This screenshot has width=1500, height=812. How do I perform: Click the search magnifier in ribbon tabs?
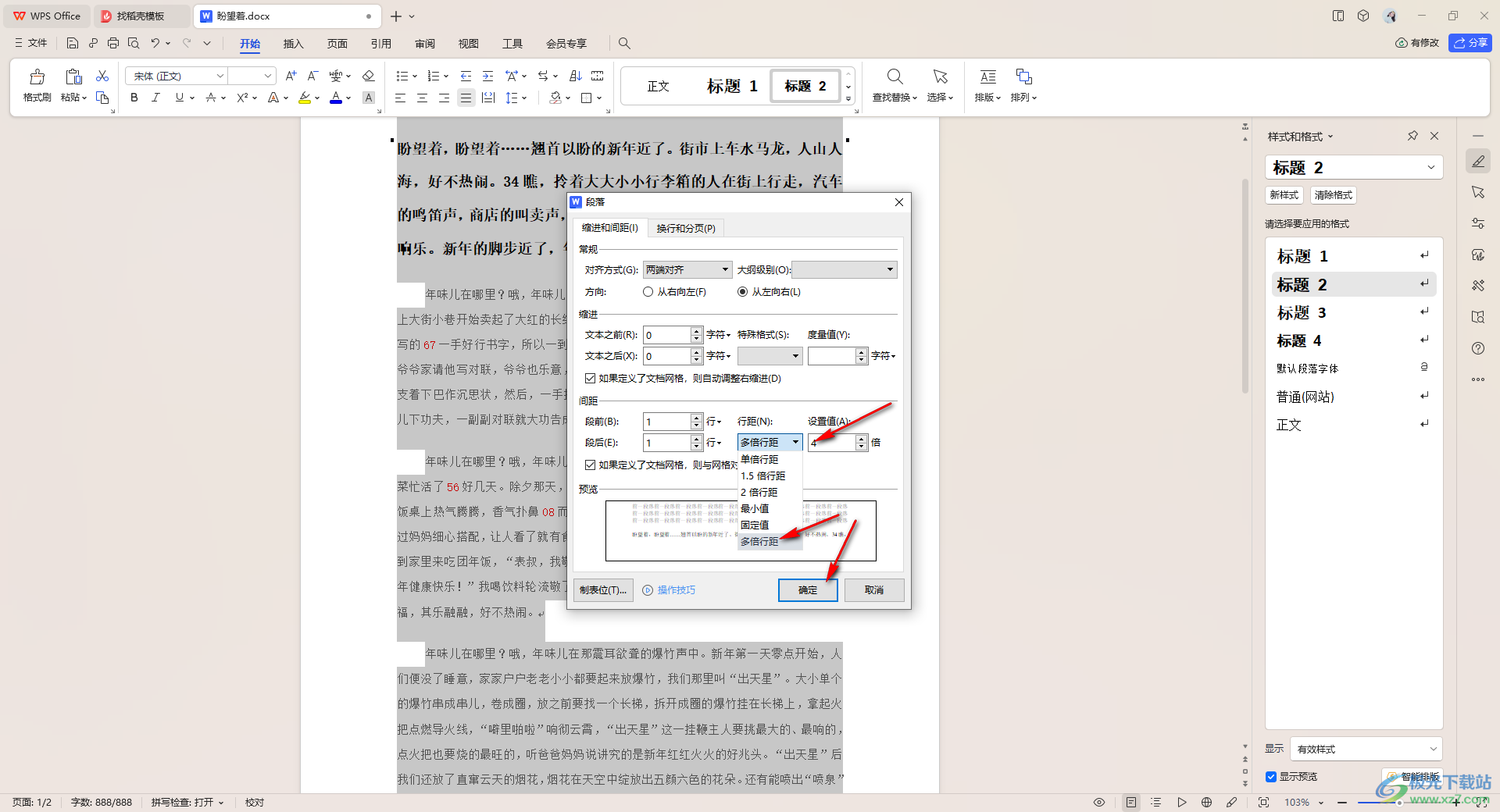624,43
